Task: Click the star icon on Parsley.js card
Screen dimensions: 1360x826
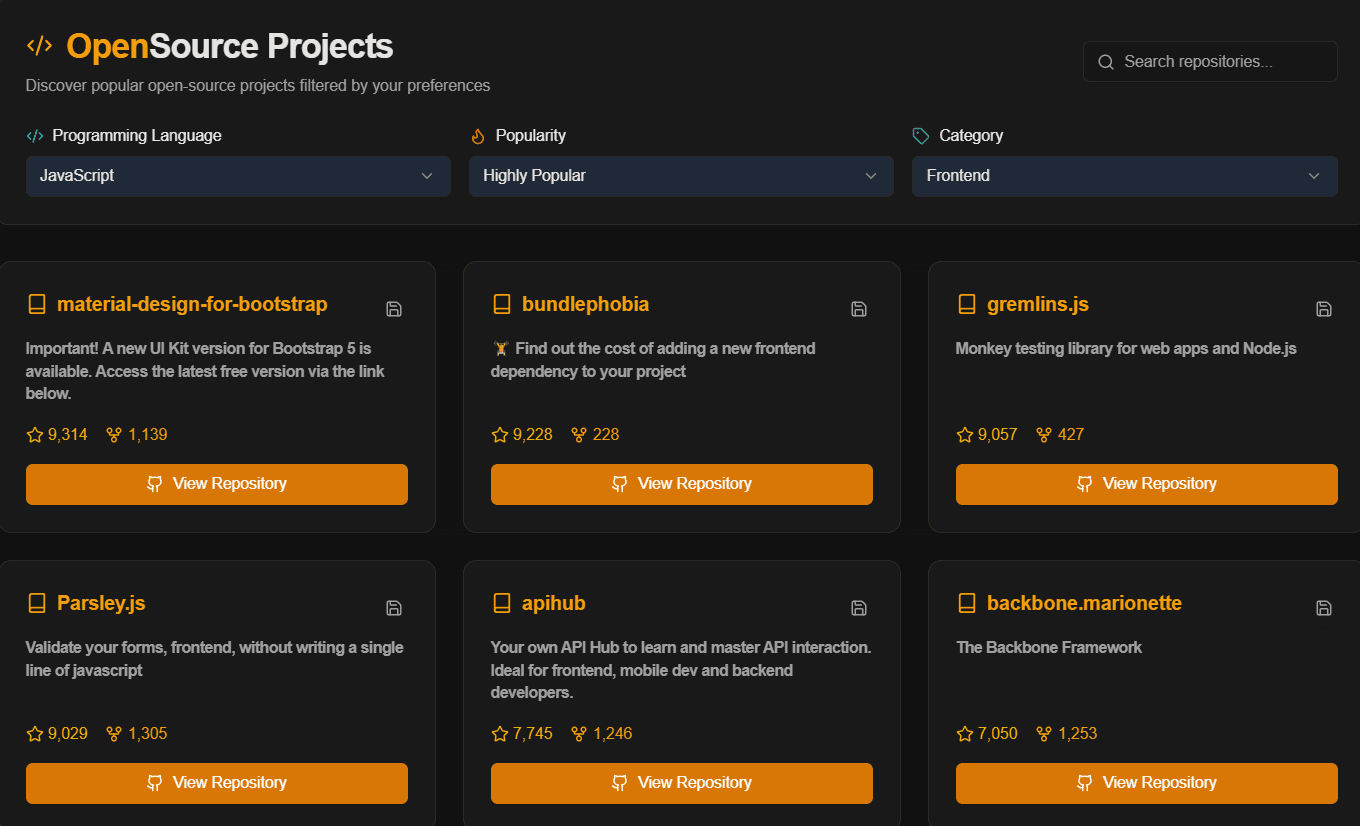Action: pyautogui.click(x=35, y=734)
